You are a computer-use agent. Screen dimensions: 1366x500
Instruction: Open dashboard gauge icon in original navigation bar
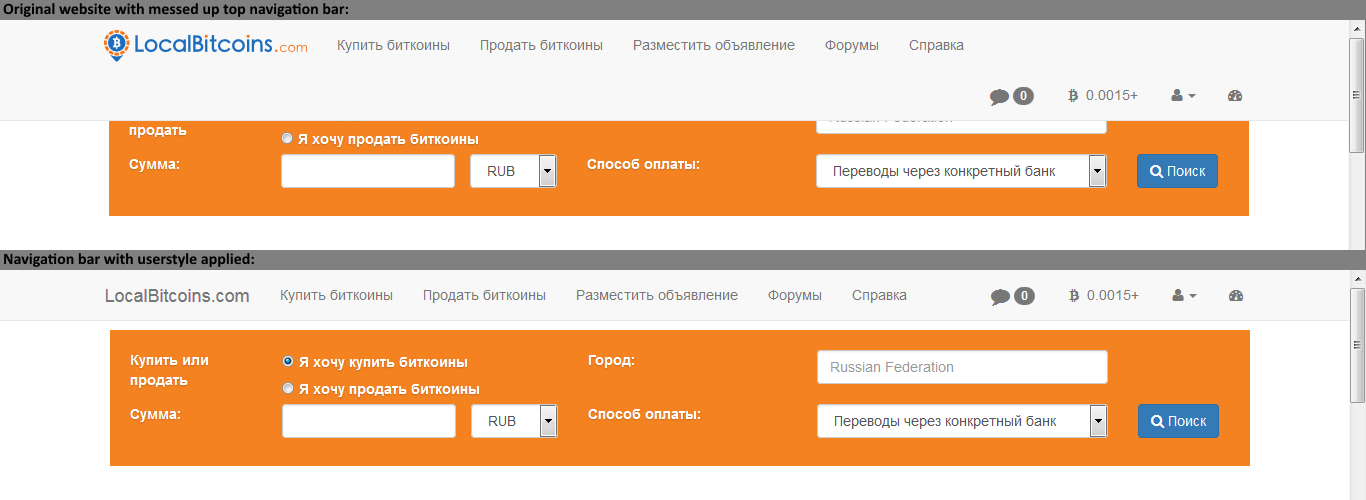click(x=1234, y=96)
